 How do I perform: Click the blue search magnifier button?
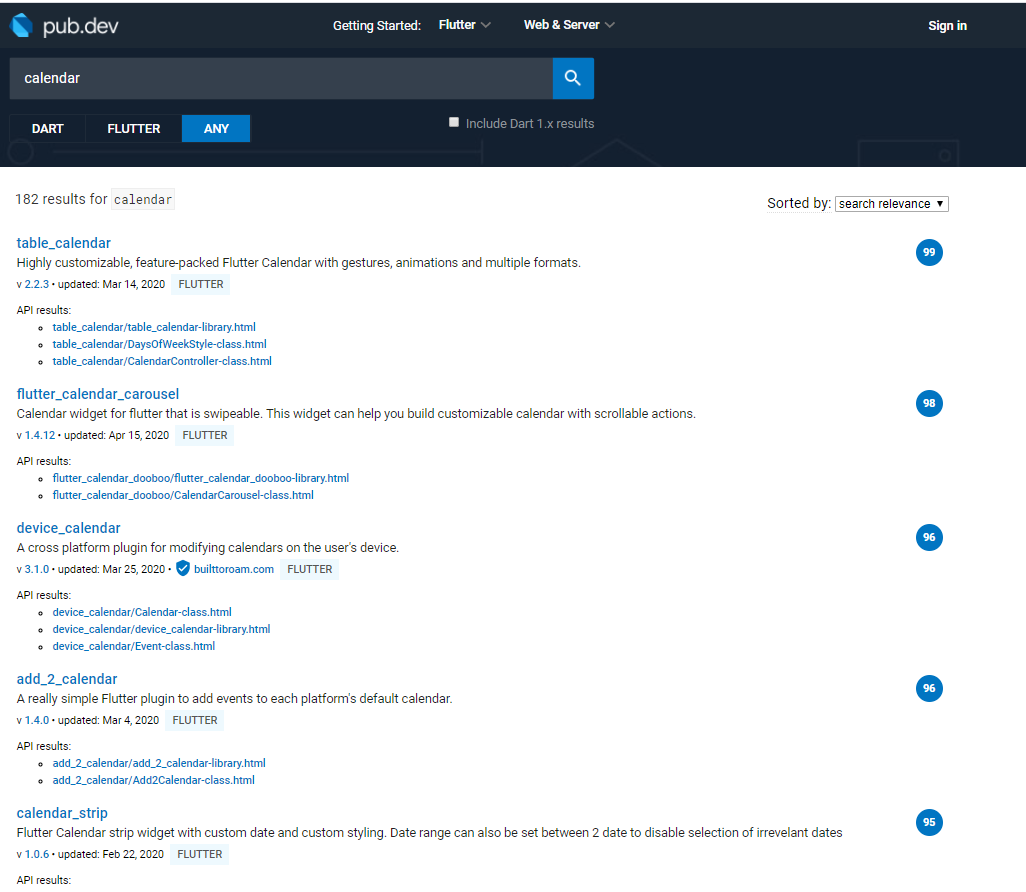click(573, 79)
